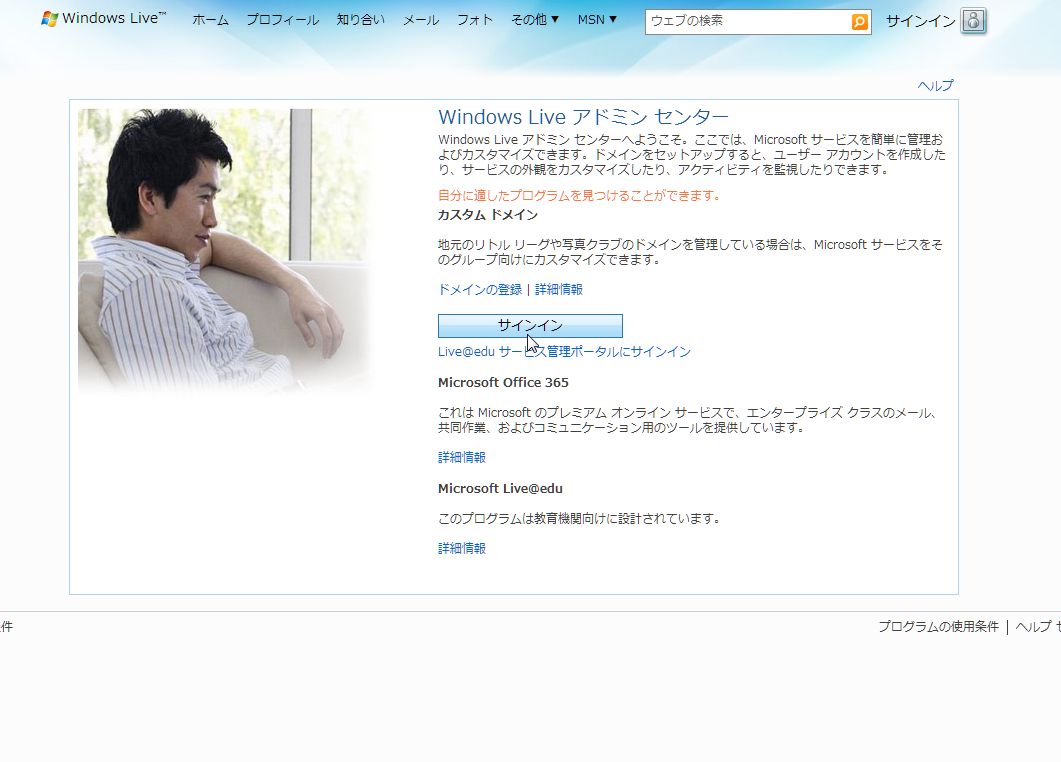Click the Windows Live アドミン センター heading
The width and height of the screenshot is (1061, 762).
click(583, 117)
